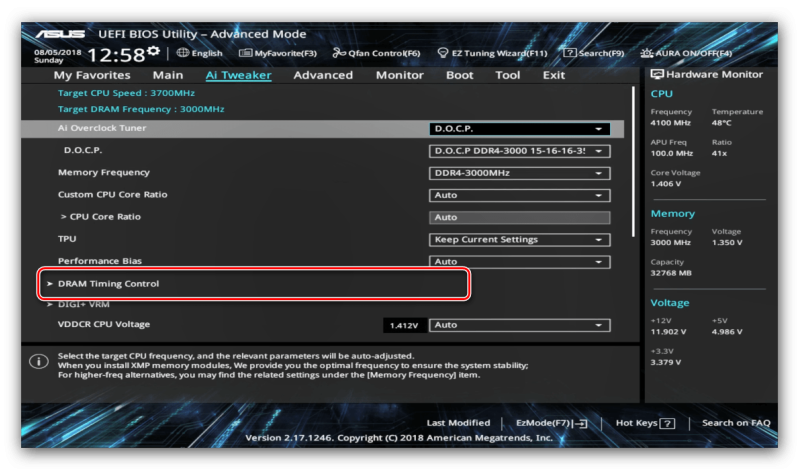Open the VDDCR CPU Voltage dropdown
This screenshot has height=470, width=800.
pos(519,325)
